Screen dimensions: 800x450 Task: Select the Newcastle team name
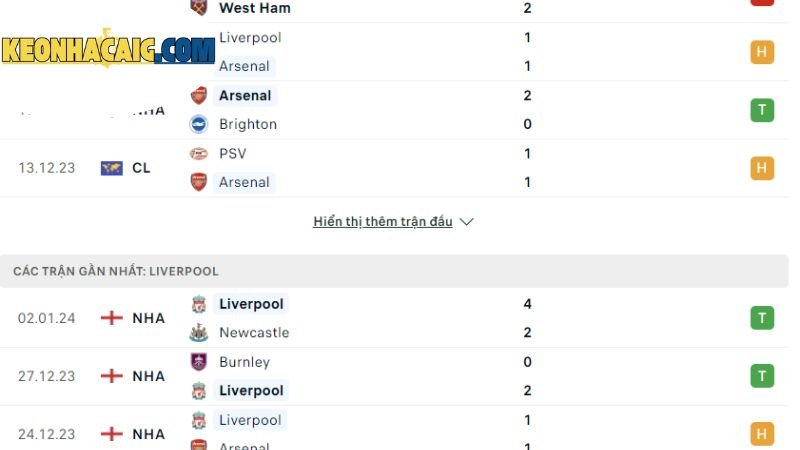coord(254,333)
